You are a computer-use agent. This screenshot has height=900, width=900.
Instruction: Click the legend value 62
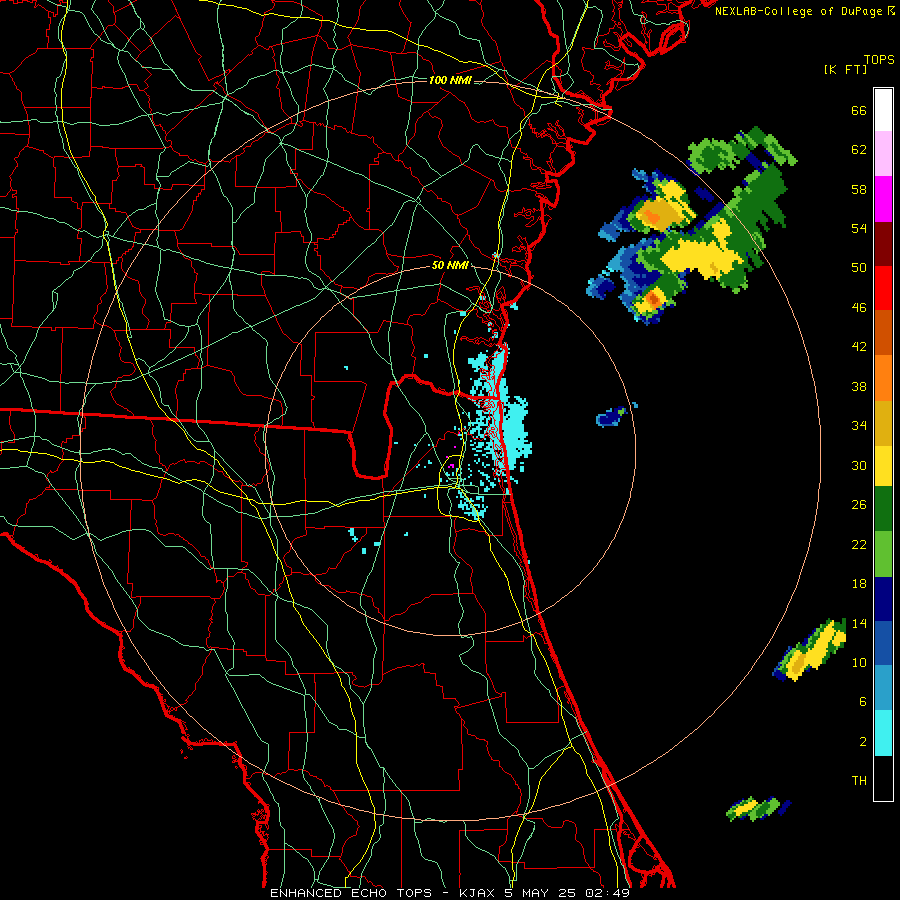(x=859, y=150)
